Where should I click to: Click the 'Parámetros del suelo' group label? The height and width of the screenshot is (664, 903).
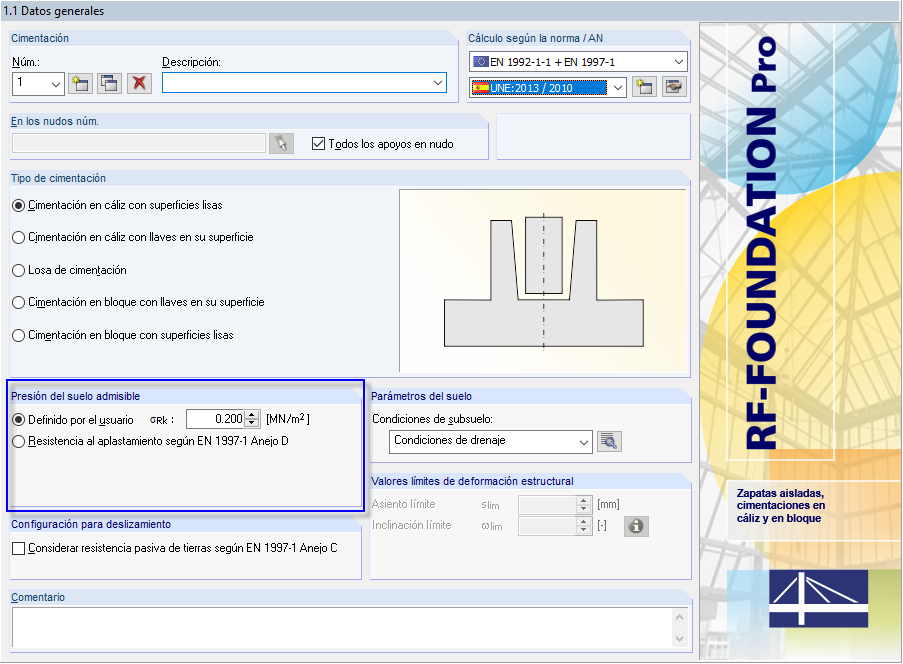pos(421,396)
